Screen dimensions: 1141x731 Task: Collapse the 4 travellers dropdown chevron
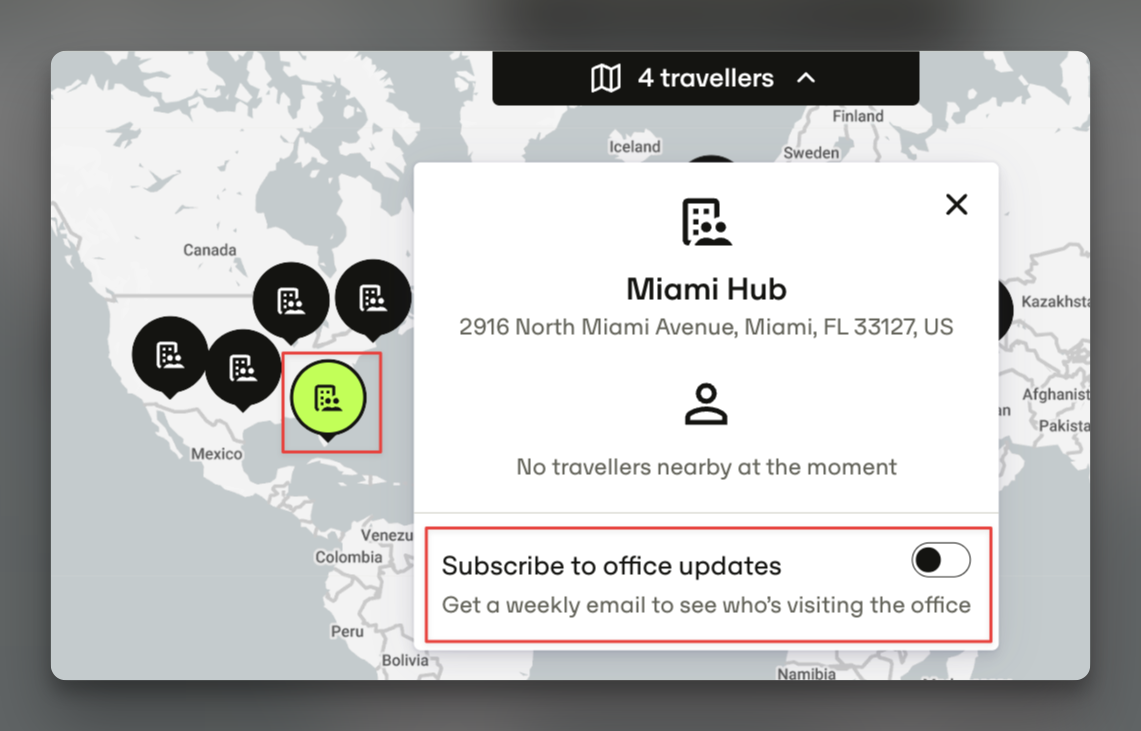tap(806, 78)
